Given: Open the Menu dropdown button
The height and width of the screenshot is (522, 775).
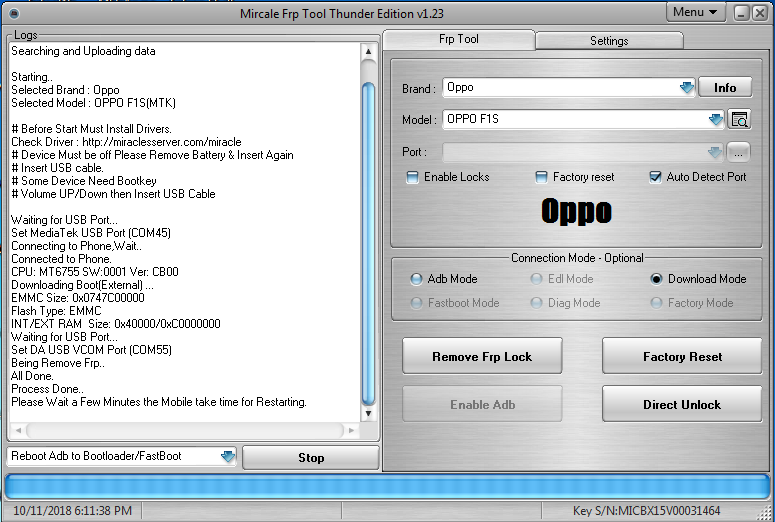Looking at the screenshot, I should [x=695, y=12].
